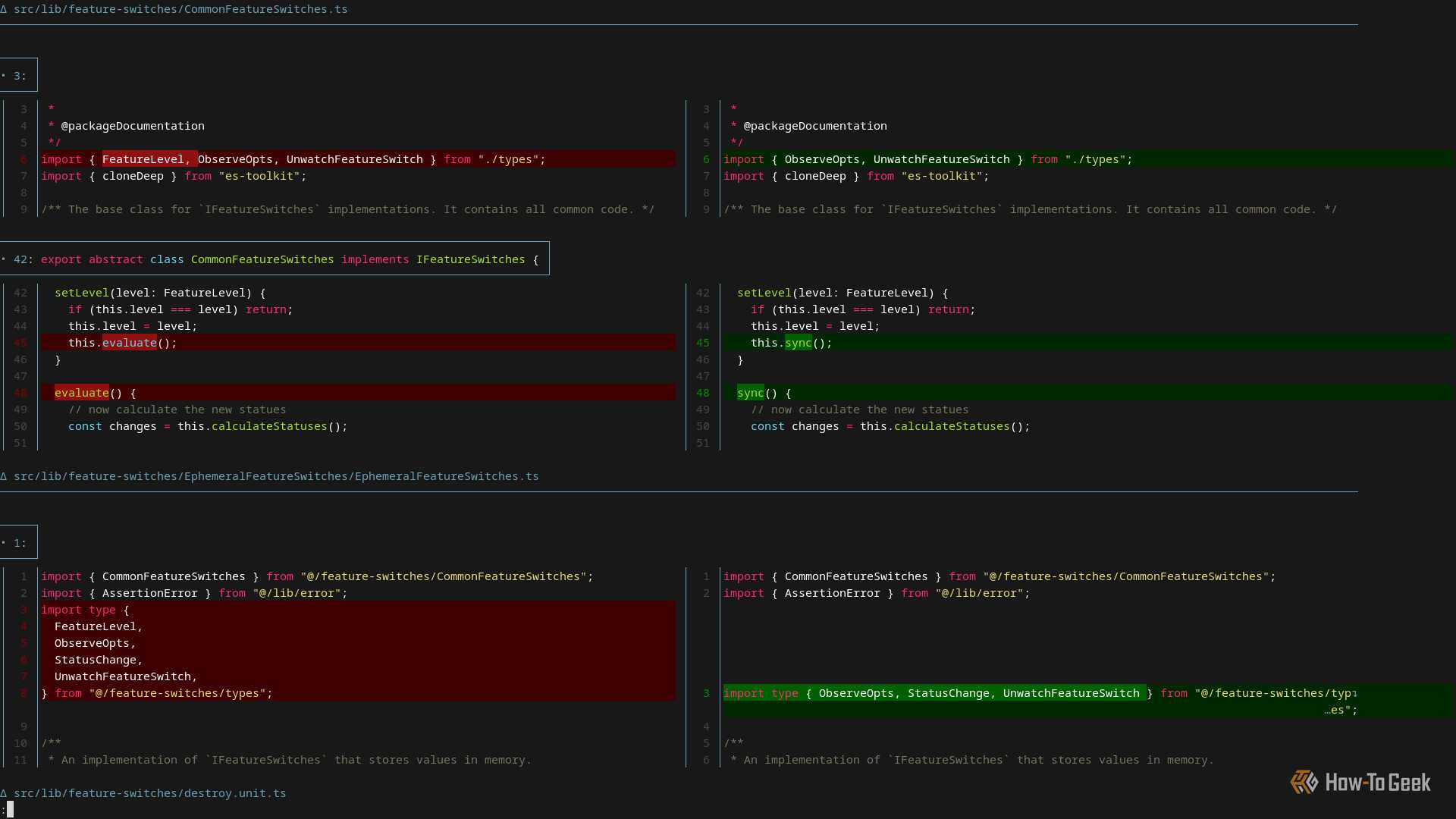
Task: Click the EphemeralFeatureSwitches.ts file path header
Action: tap(276, 476)
